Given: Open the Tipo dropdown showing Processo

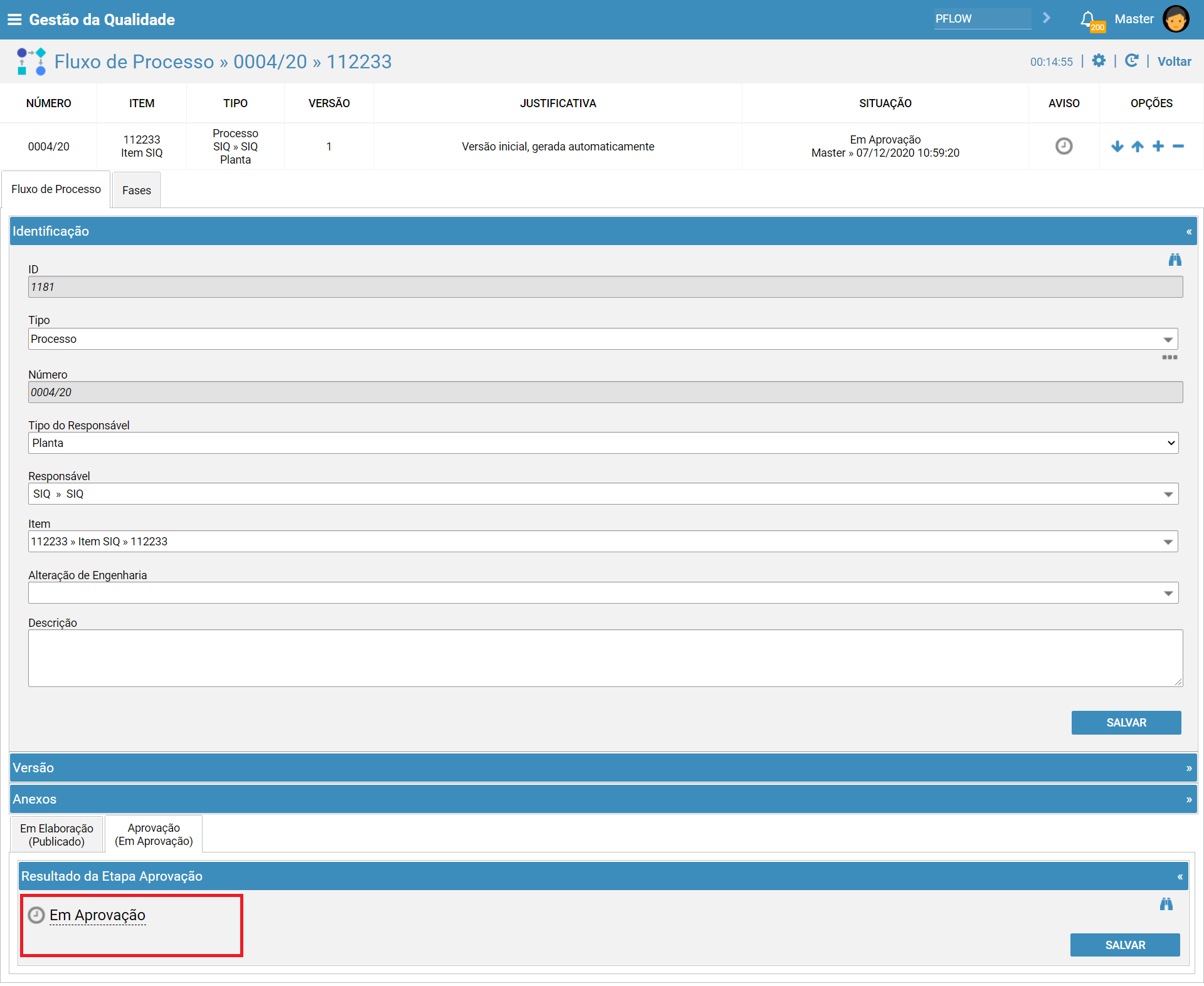Looking at the screenshot, I should [x=603, y=339].
